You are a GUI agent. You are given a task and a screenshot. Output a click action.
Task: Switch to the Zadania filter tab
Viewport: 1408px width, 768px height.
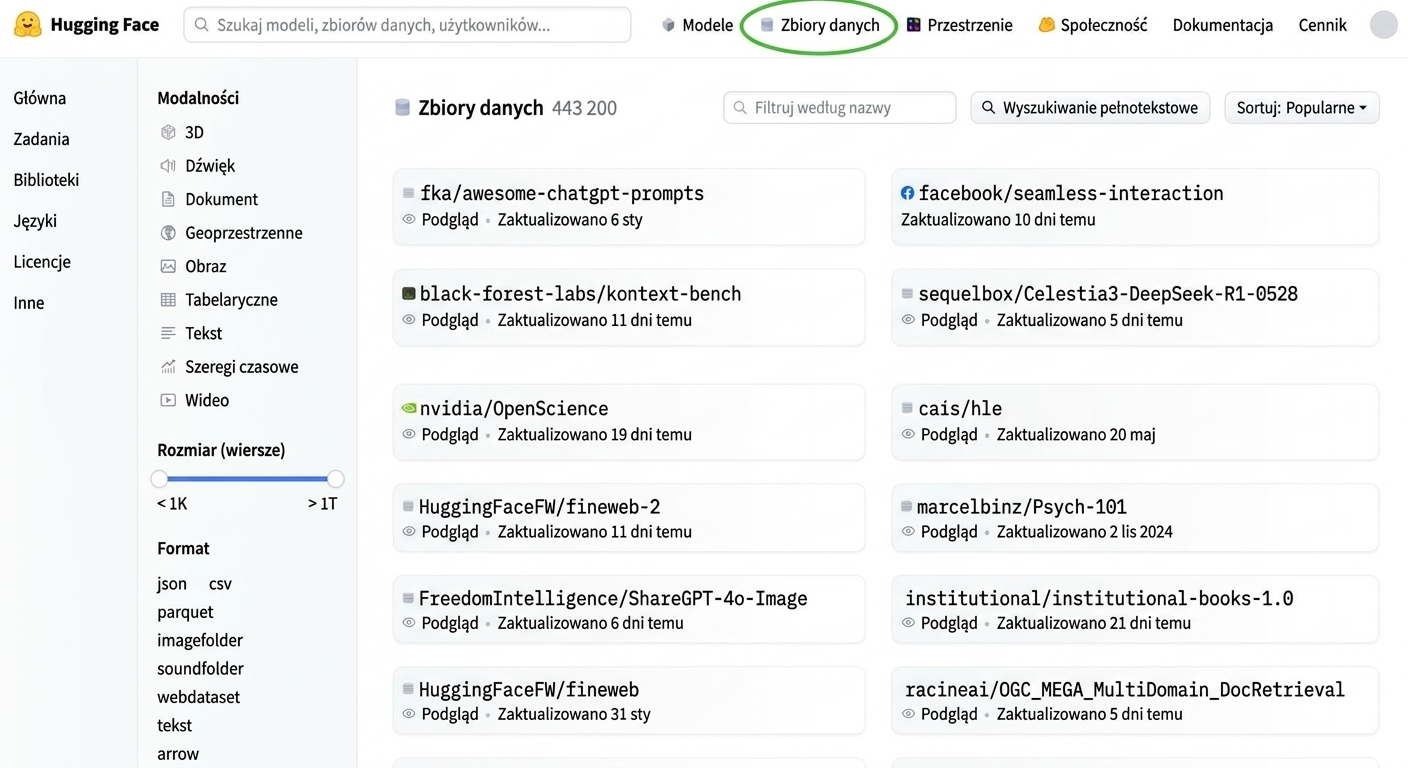(42, 139)
